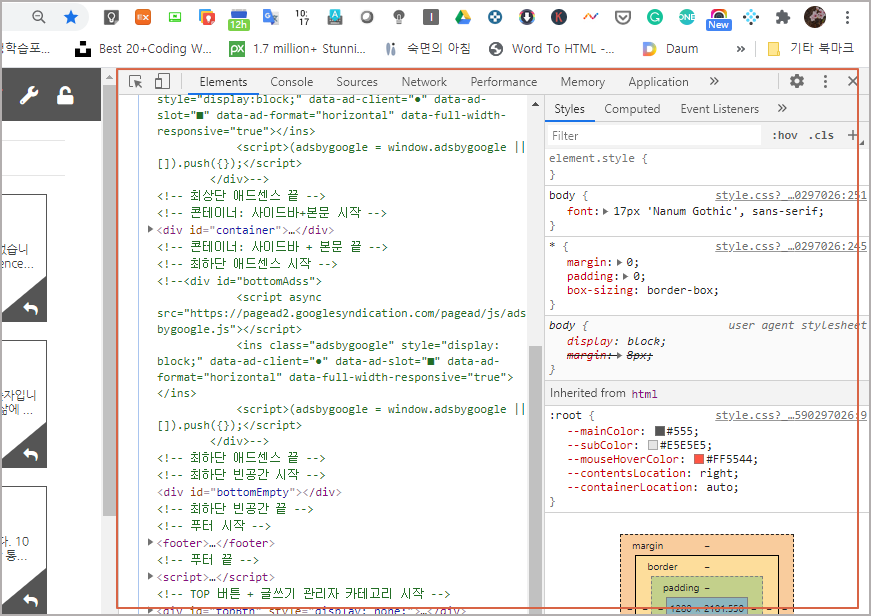Open the Pocket extension icon
The image size is (871, 616).
click(623, 18)
